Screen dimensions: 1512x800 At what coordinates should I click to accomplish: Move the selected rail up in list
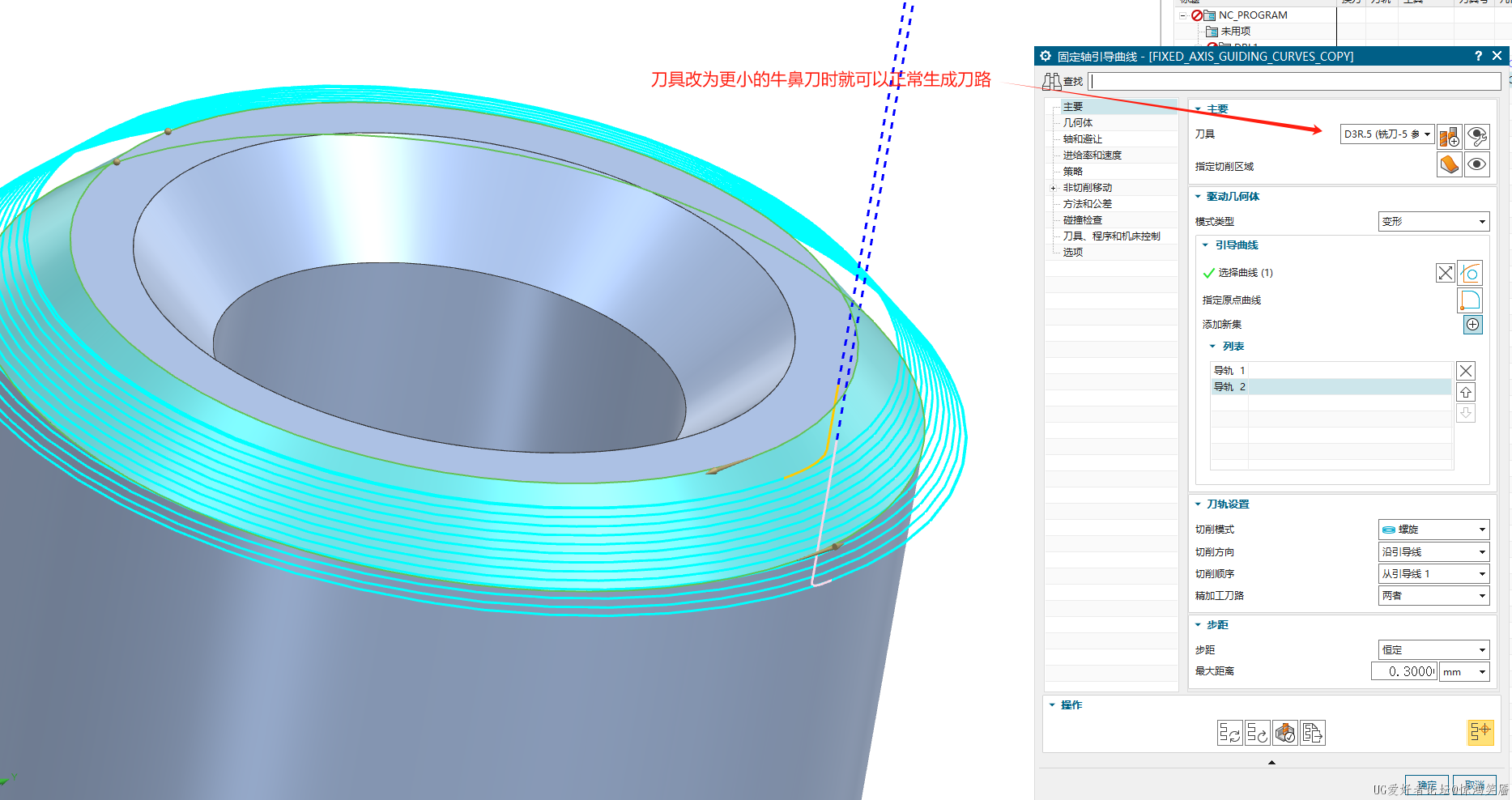(x=1466, y=392)
